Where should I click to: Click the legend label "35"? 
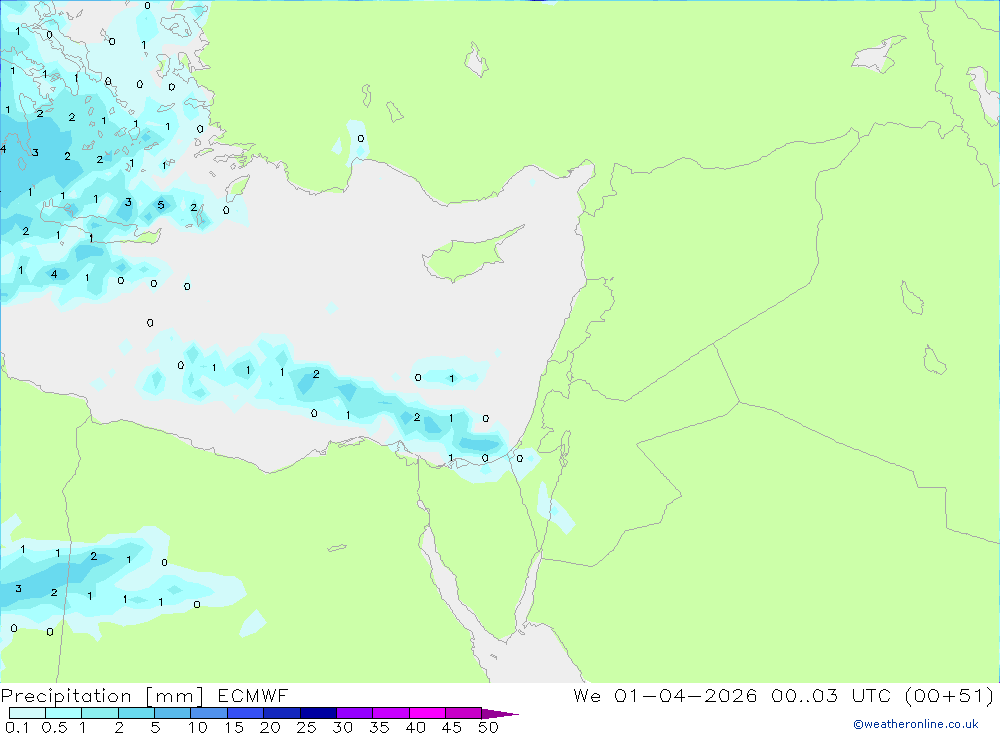tap(379, 727)
